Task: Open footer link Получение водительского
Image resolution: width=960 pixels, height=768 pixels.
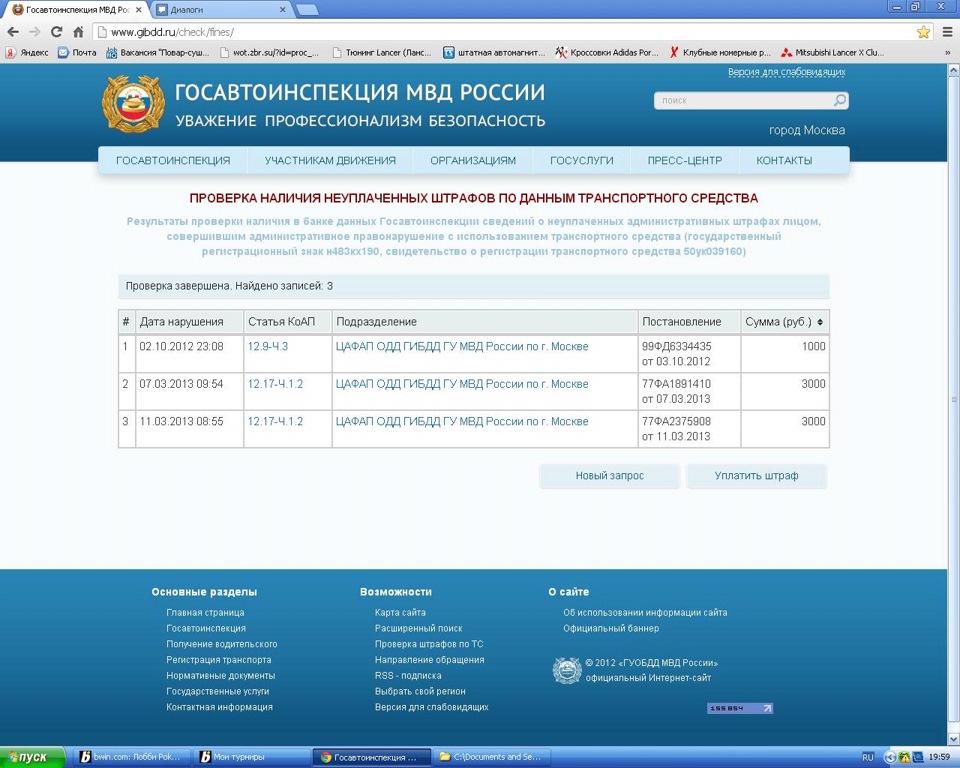Action: pyautogui.click(x=222, y=644)
